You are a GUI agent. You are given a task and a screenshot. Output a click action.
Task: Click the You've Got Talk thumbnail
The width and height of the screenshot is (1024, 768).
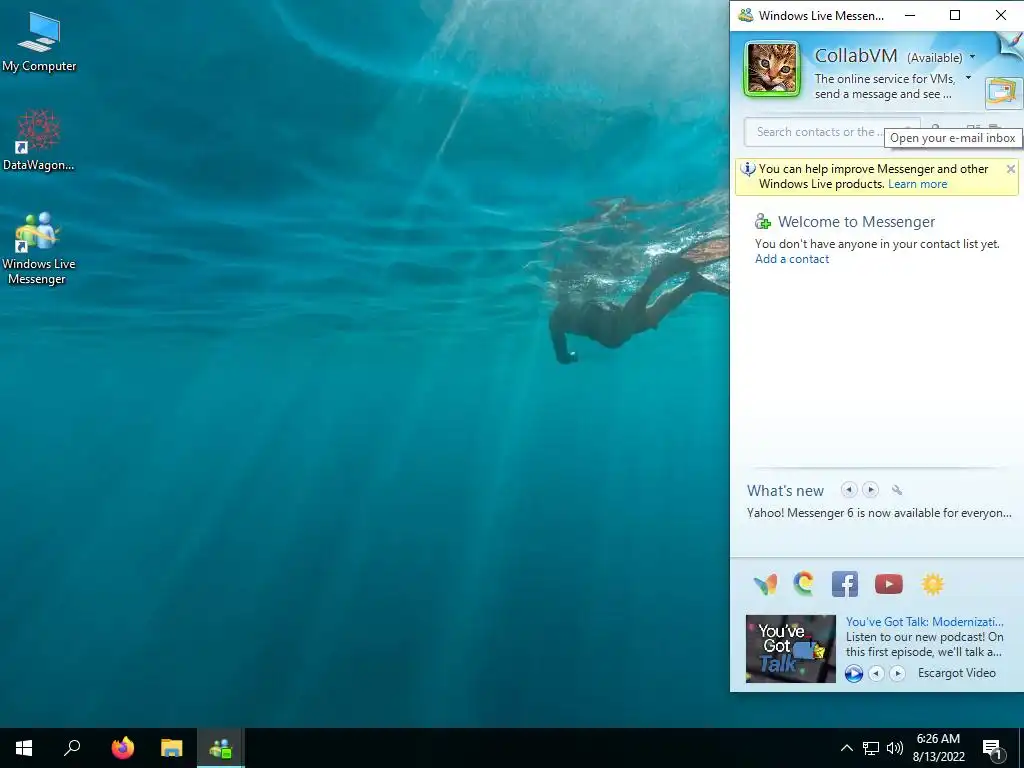coord(790,648)
